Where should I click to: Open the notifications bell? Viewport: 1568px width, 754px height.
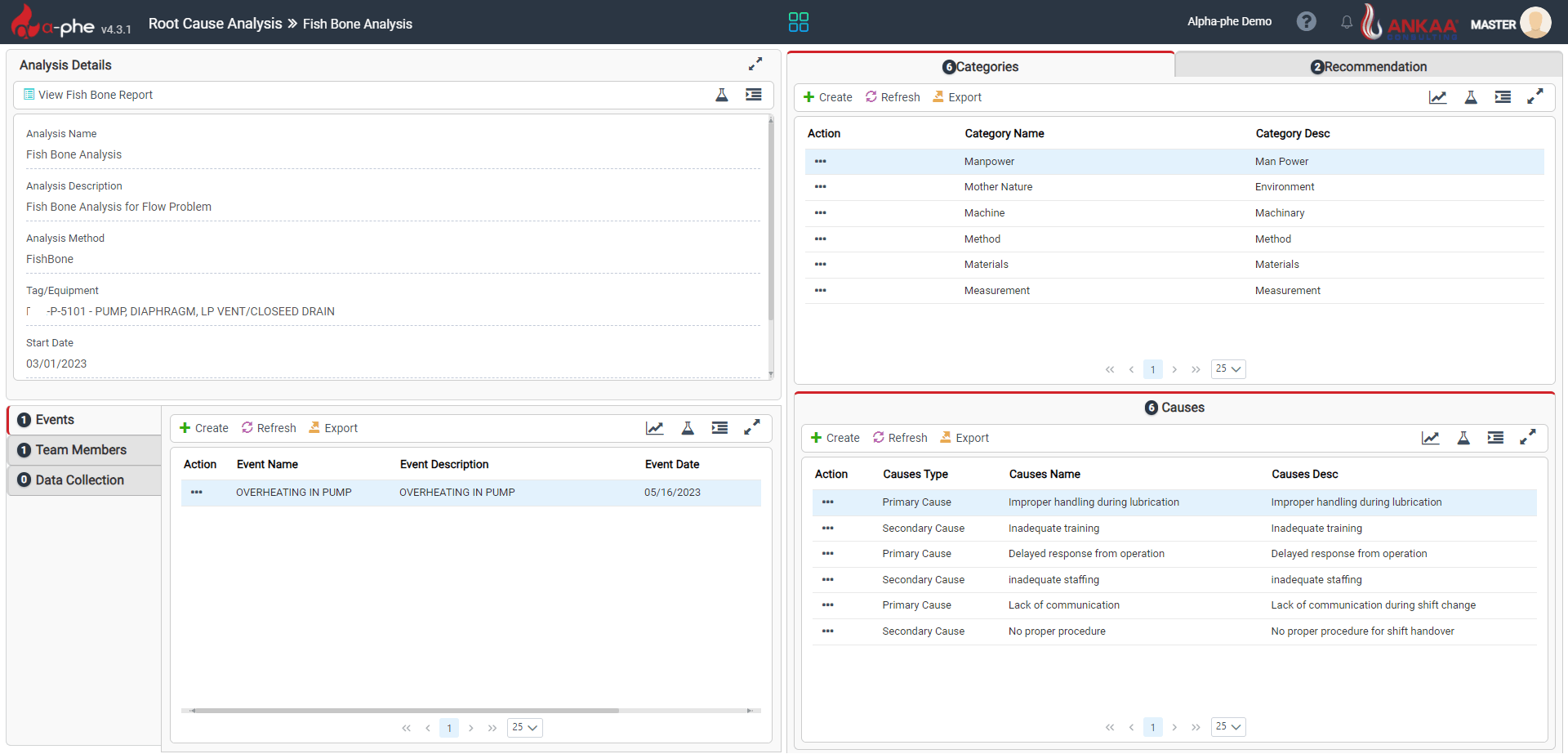coord(1347,22)
